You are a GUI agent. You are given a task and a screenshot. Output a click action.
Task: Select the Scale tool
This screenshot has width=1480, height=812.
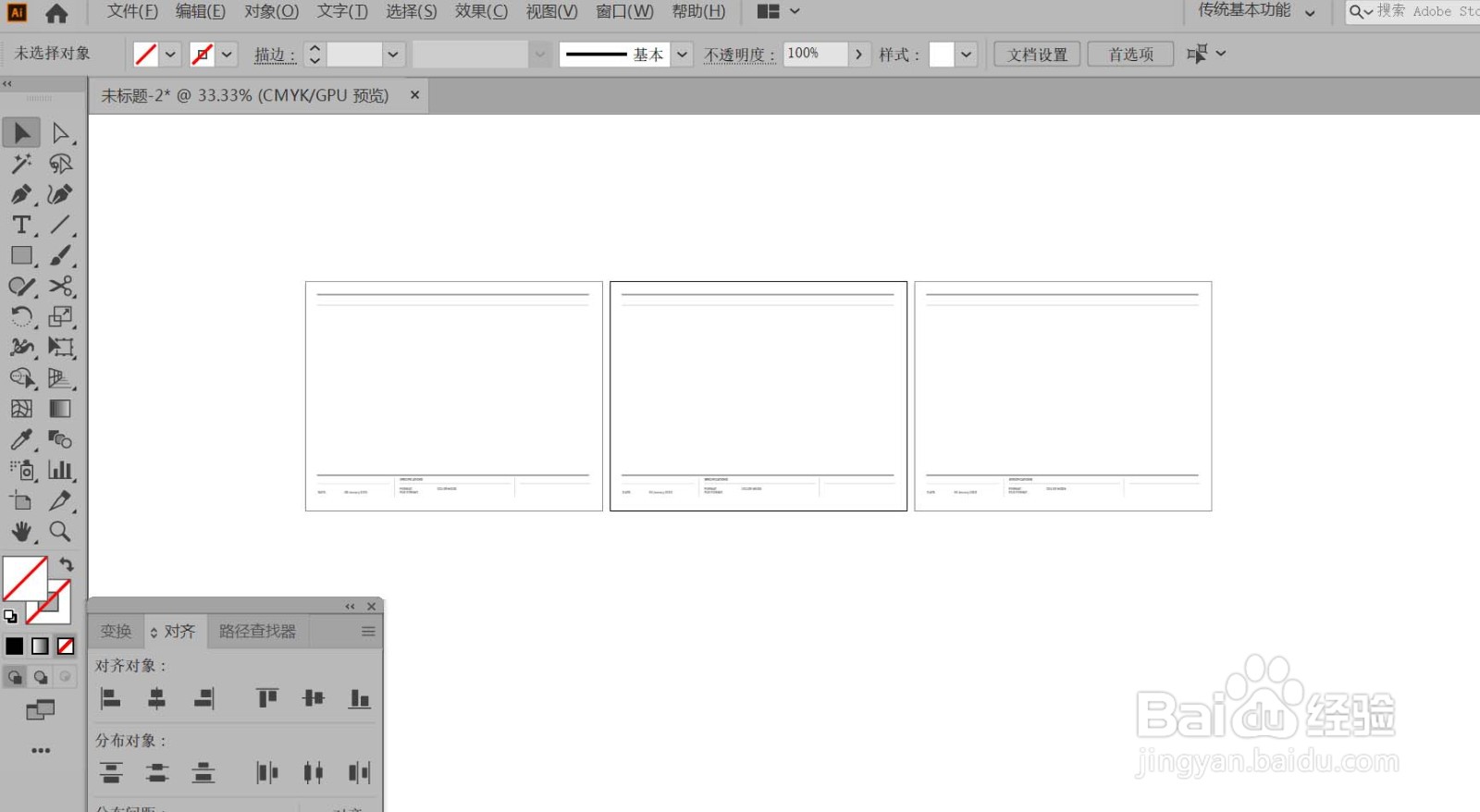tap(61, 317)
